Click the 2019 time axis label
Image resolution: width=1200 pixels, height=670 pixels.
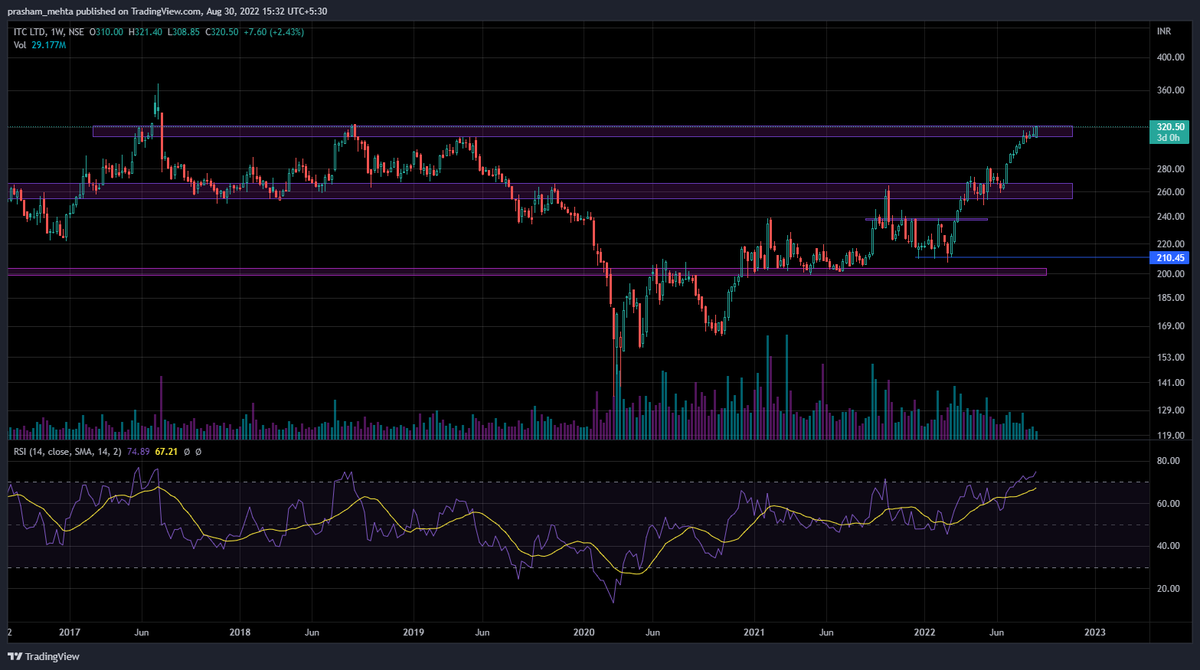click(x=413, y=632)
